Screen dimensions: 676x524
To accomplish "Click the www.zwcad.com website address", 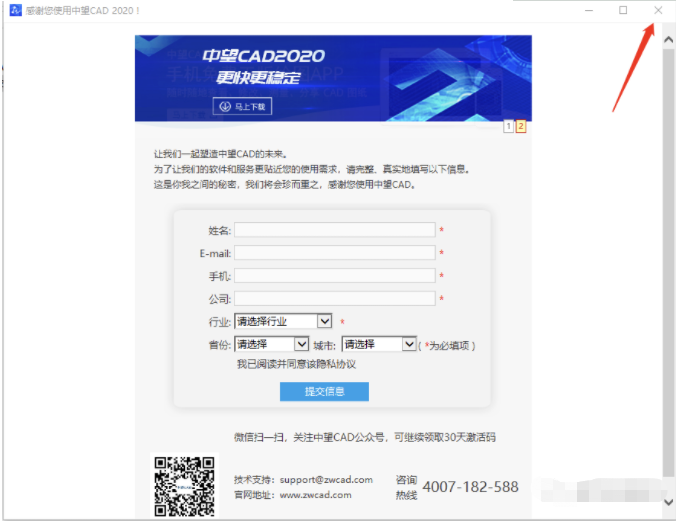I will (x=316, y=495).
